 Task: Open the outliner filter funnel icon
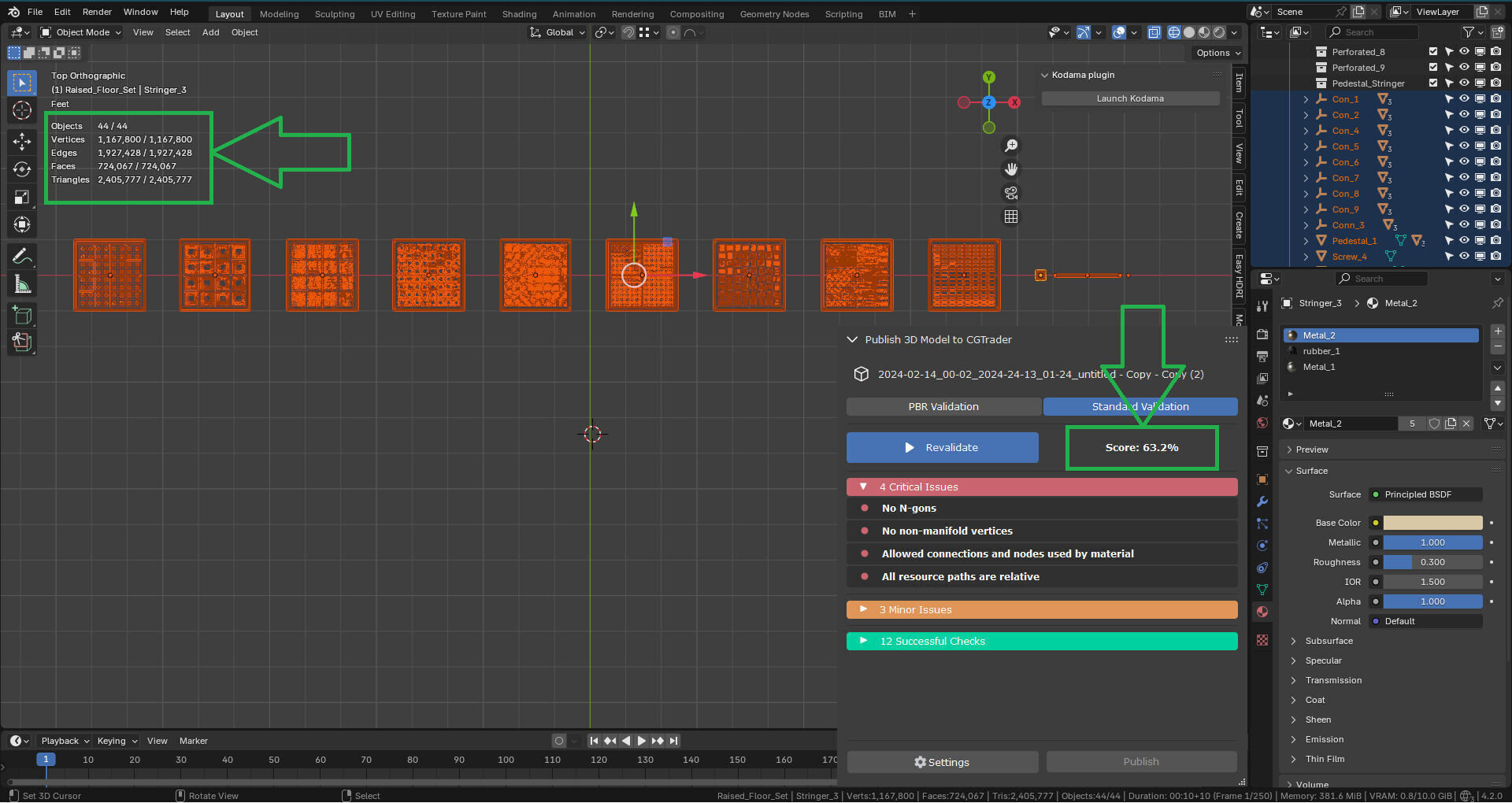pyautogui.click(x=1468, y=32)
